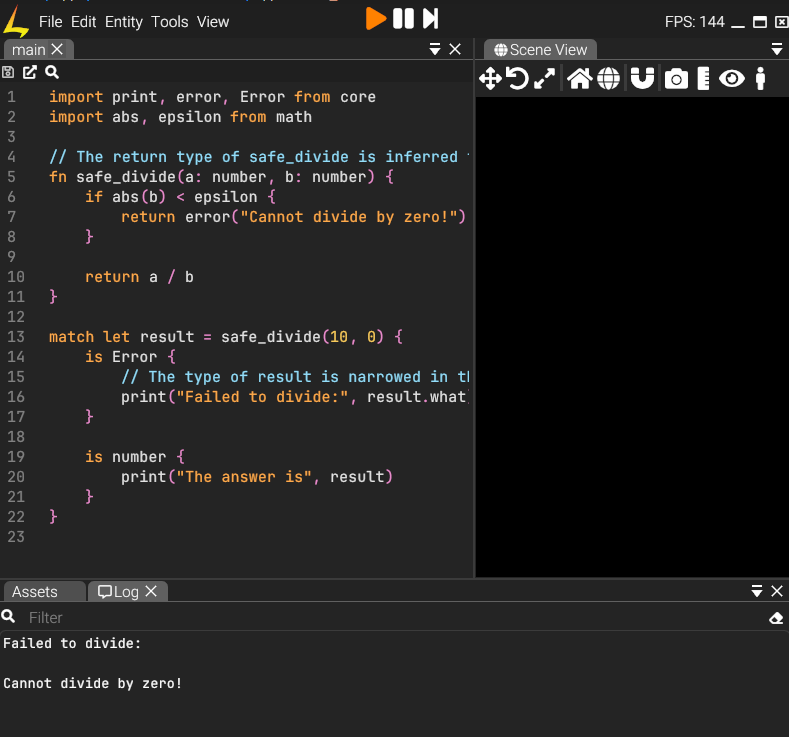789x737 pixels.
Task: Start playback with the orange Play button
Action: [375, 19]
